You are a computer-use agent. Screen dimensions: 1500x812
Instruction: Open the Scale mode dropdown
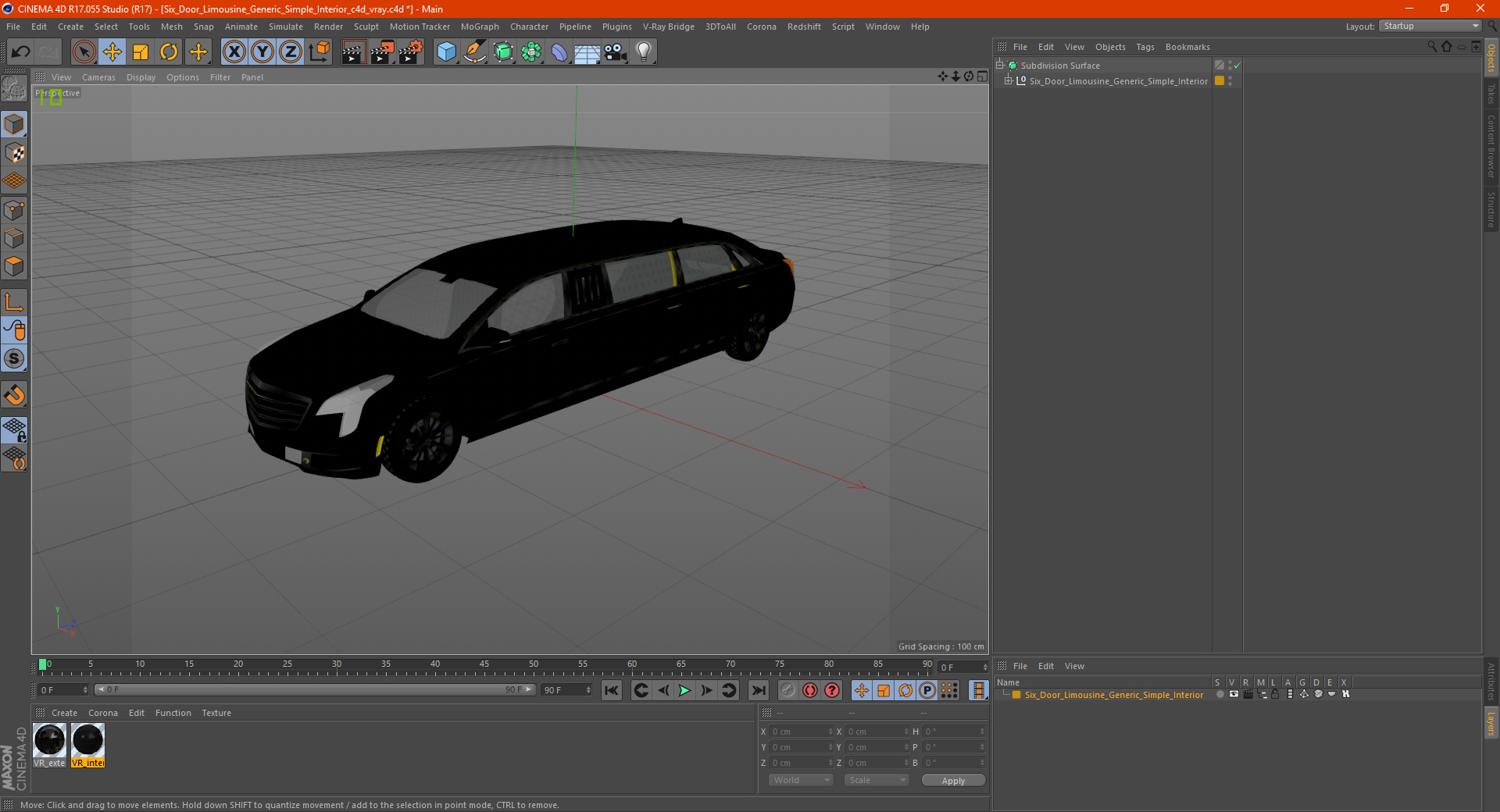click(x=877, y=780)
